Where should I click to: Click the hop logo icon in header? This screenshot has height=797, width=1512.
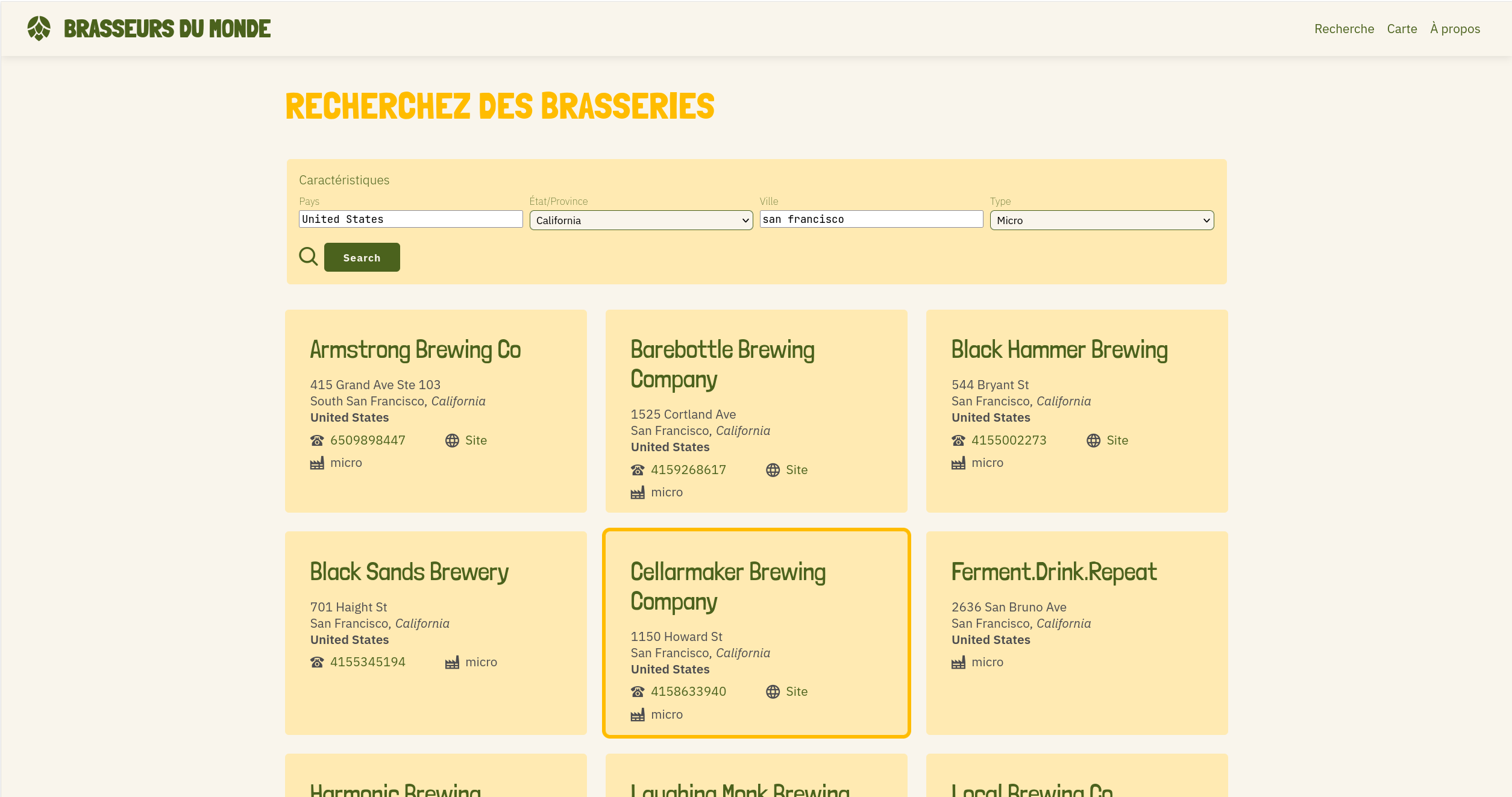(x=39, y=28)
